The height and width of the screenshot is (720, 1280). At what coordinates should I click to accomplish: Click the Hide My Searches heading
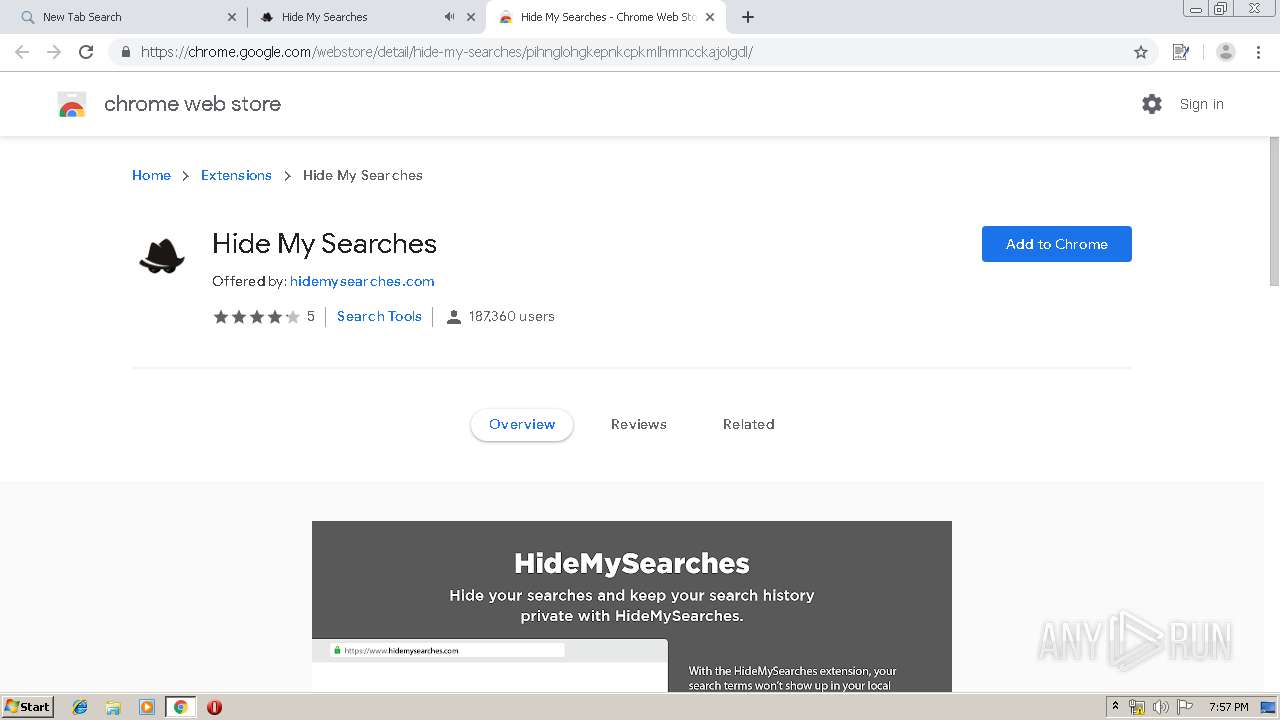(x=324, y=244)
